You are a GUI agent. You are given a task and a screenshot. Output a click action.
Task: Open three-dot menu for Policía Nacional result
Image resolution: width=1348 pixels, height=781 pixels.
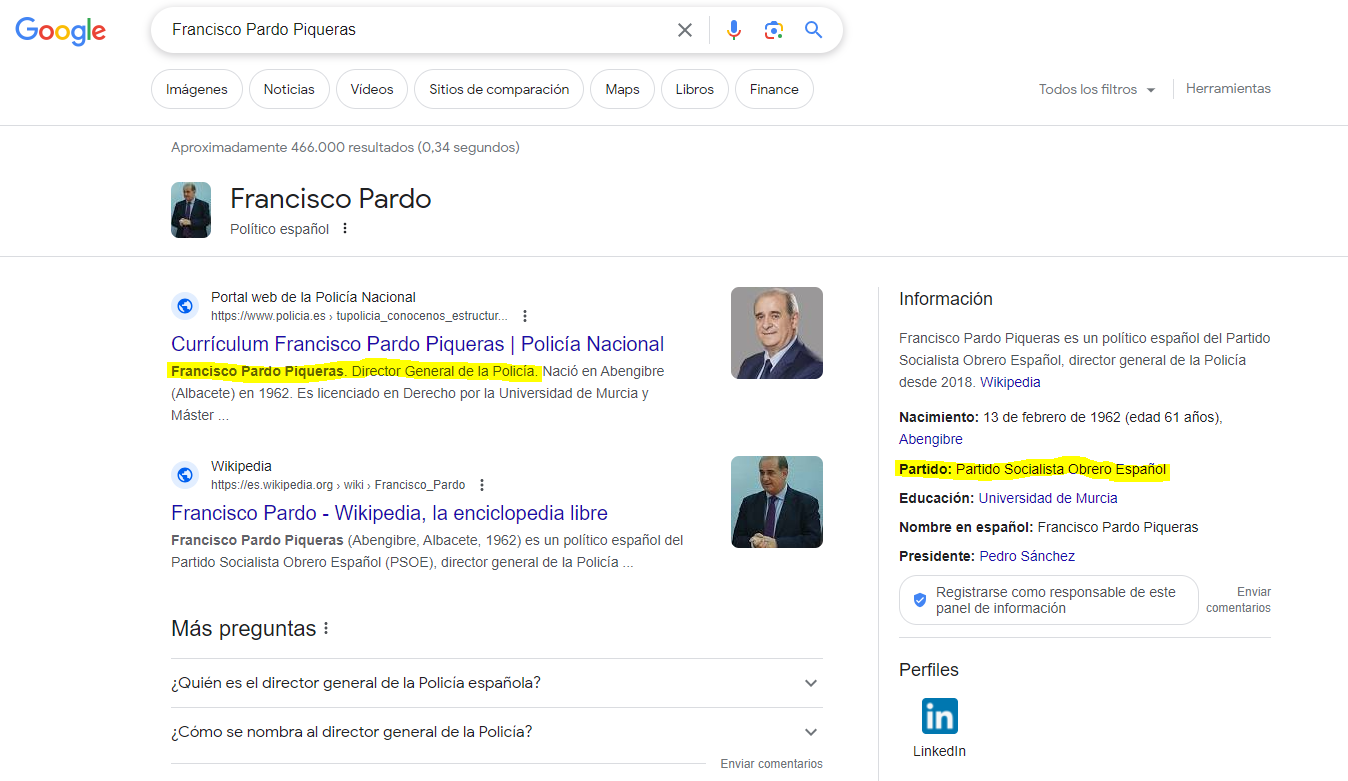(525, 316)
